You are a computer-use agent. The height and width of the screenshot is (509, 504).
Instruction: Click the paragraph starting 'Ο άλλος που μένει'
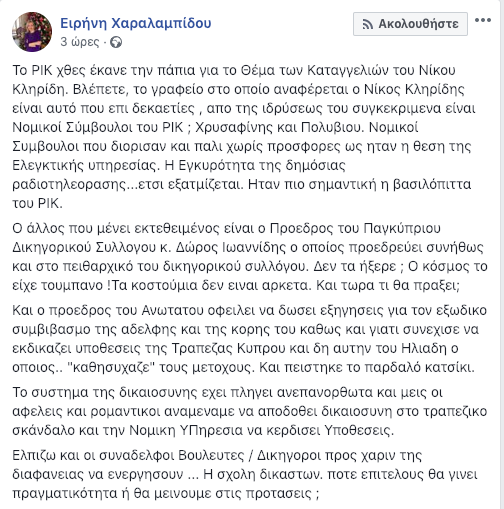pos(250,257)
